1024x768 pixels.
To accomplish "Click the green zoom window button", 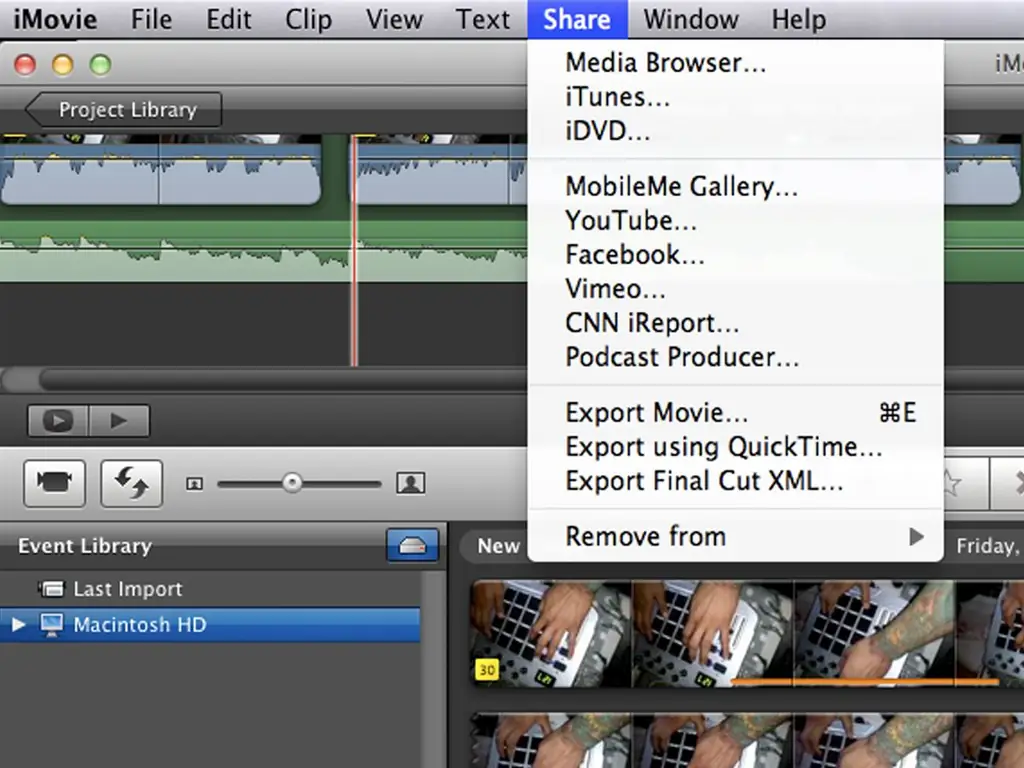I will (x=101, y=65).
